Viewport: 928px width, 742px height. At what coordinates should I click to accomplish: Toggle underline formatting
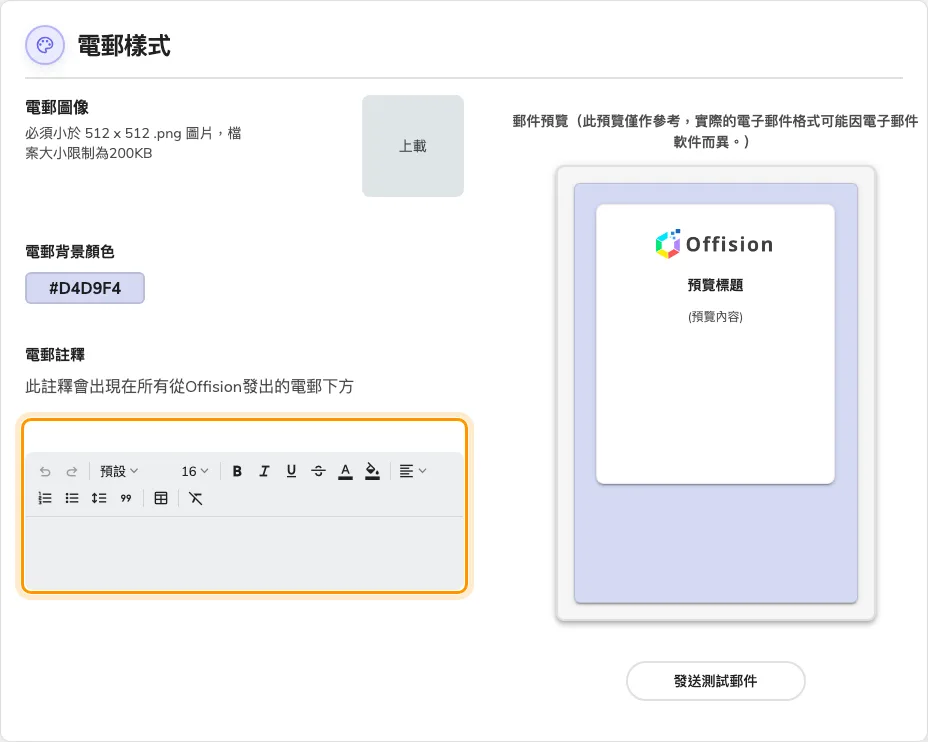(291, 471)
